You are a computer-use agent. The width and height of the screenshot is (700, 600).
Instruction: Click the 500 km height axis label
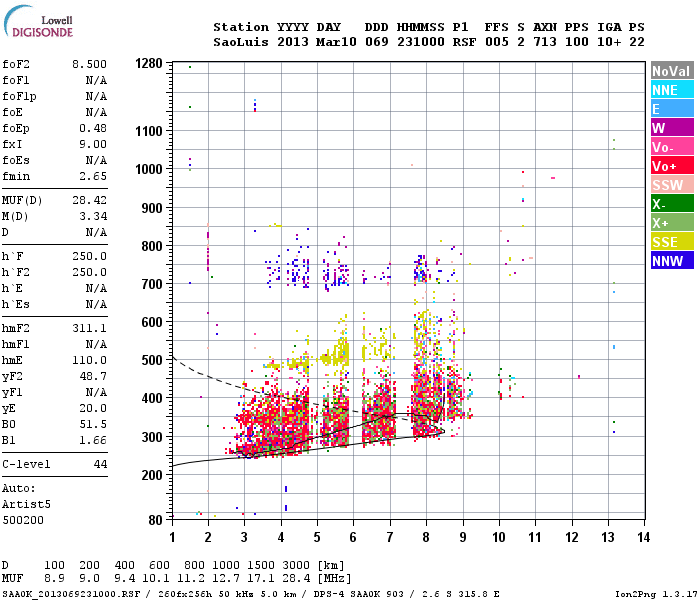152,360
